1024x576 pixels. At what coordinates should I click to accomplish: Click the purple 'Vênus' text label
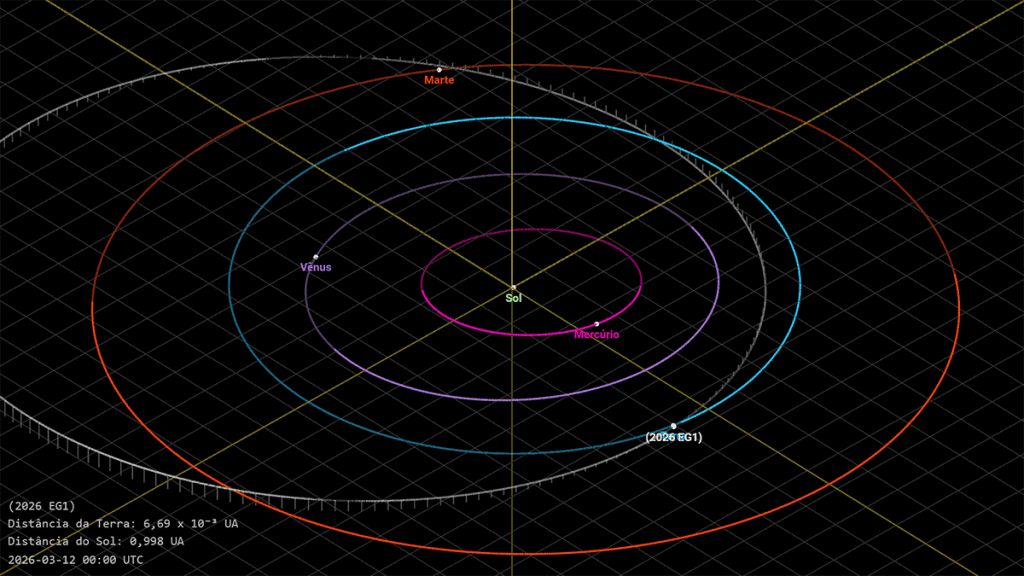click(x=315, y=267)
